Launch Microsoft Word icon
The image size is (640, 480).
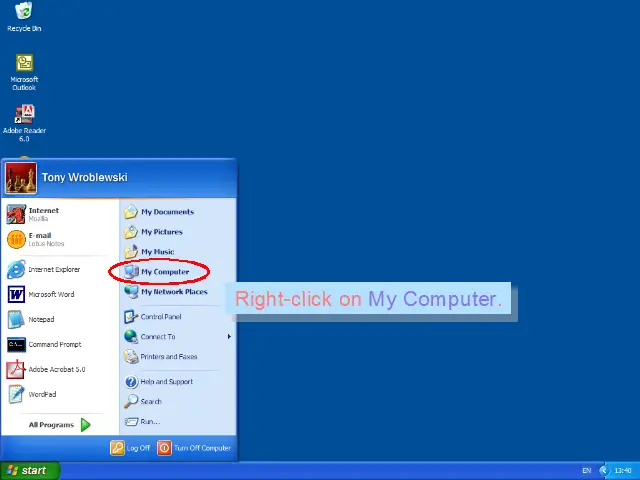16,294
